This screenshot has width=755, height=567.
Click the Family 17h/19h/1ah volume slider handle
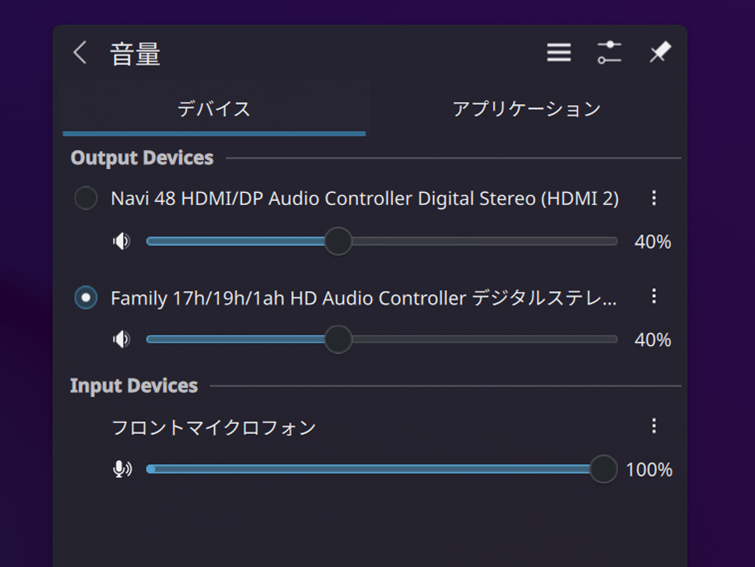pos(339,339)
